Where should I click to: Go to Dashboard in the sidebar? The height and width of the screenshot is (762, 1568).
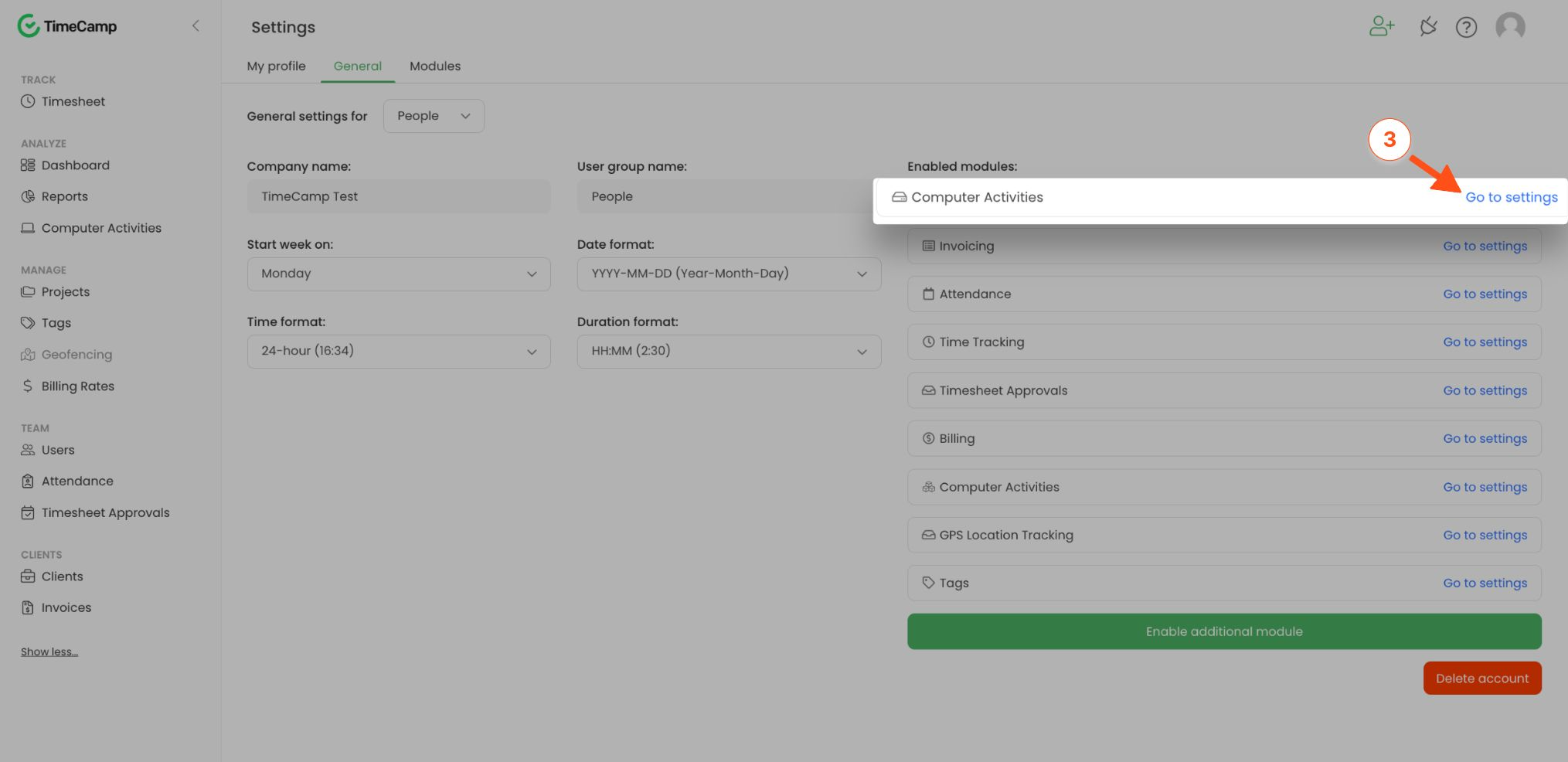[75, 165]
